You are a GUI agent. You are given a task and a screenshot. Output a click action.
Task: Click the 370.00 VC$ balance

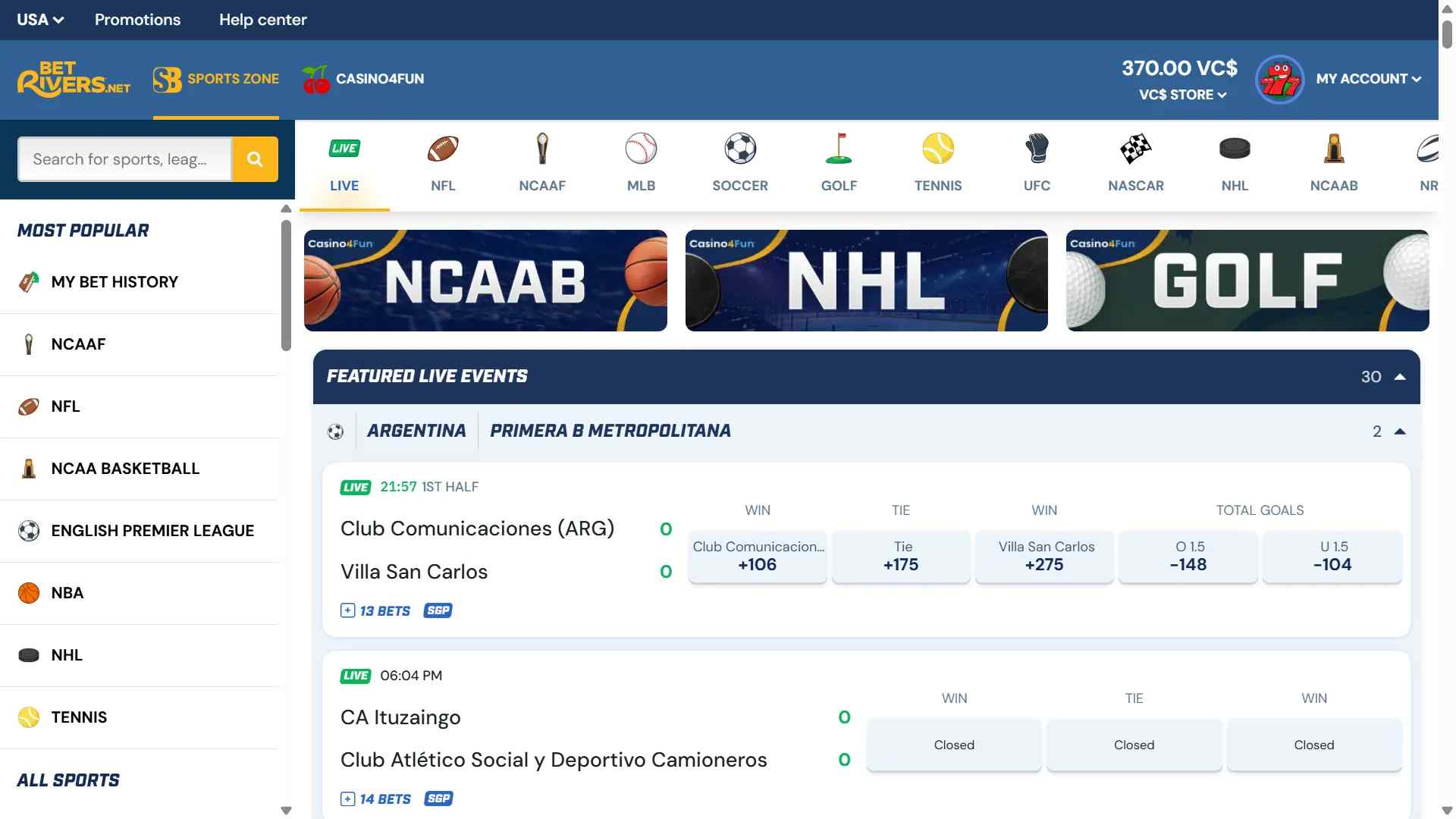click(x=1179, y=68)
